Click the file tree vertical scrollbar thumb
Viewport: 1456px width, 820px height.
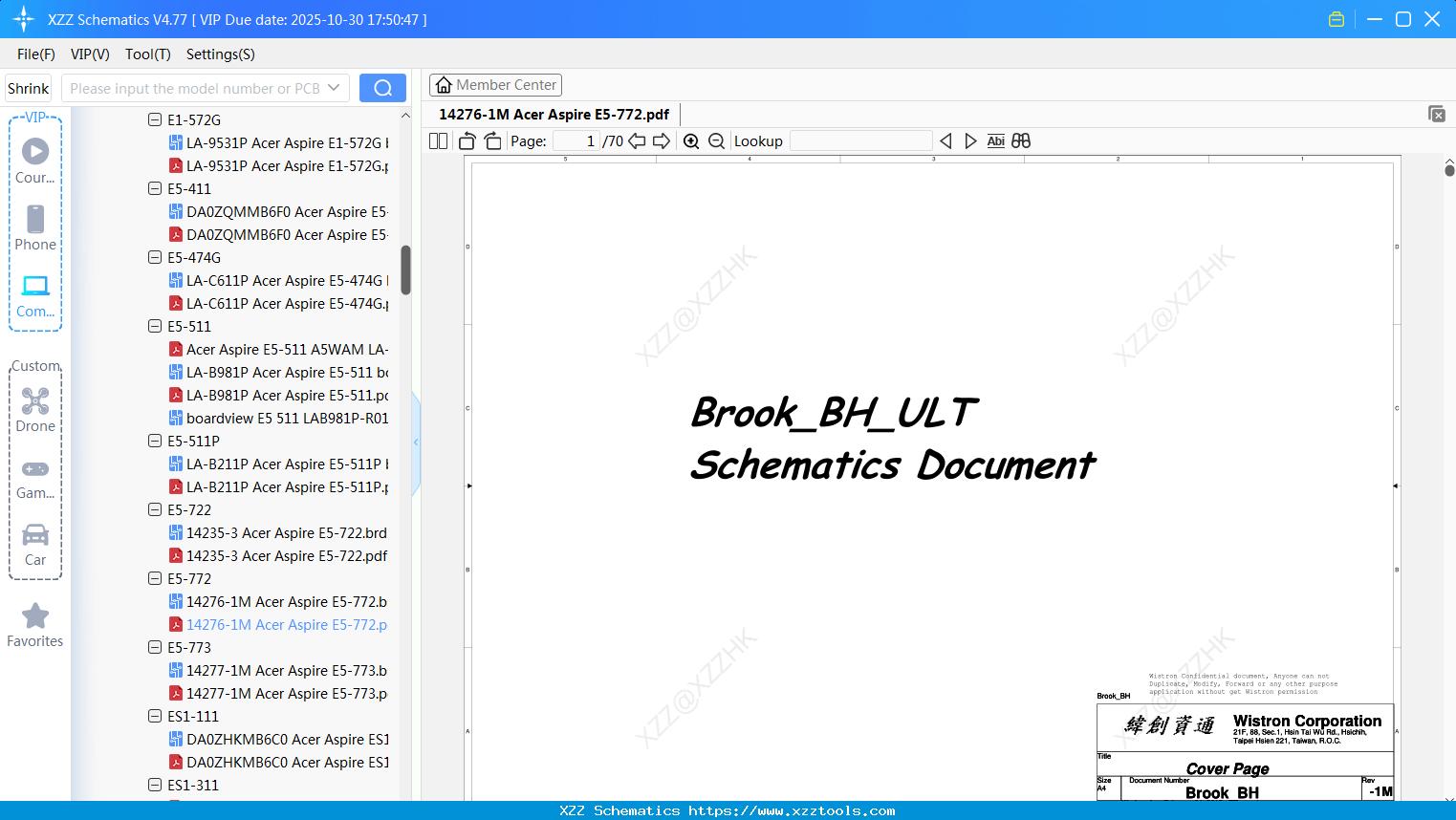point(405,270)
